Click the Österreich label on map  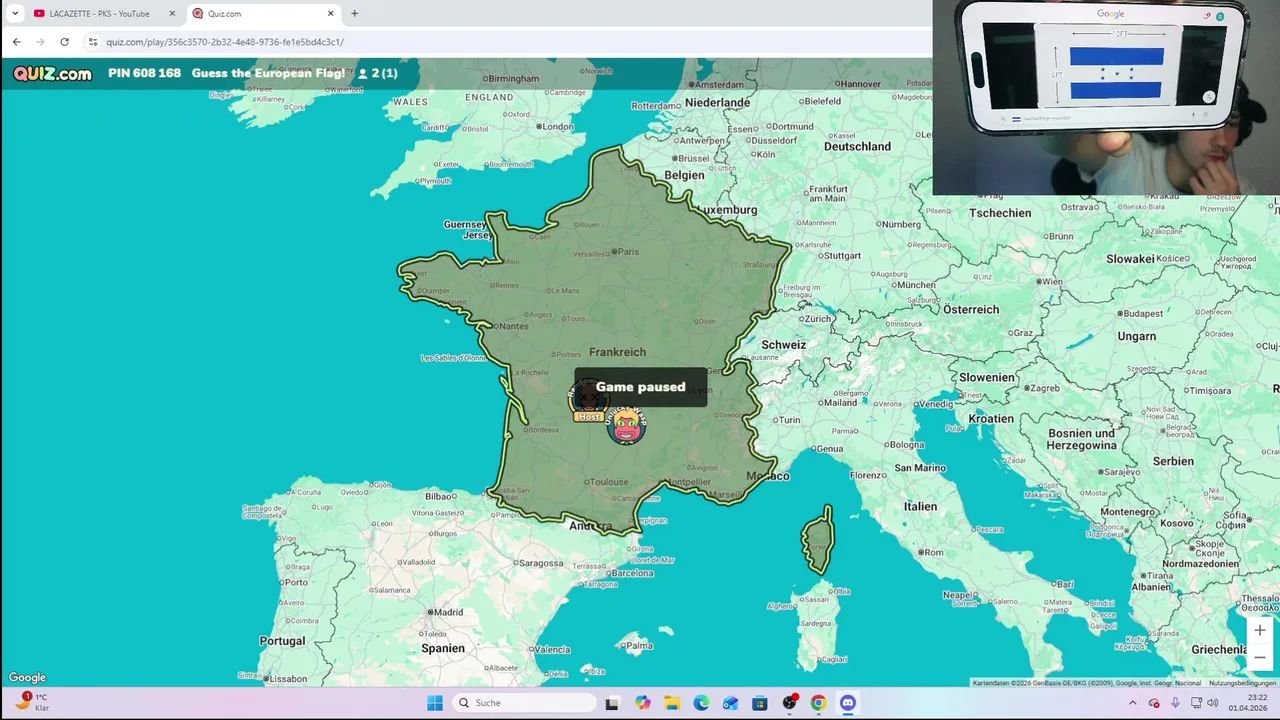coord(971,310)
